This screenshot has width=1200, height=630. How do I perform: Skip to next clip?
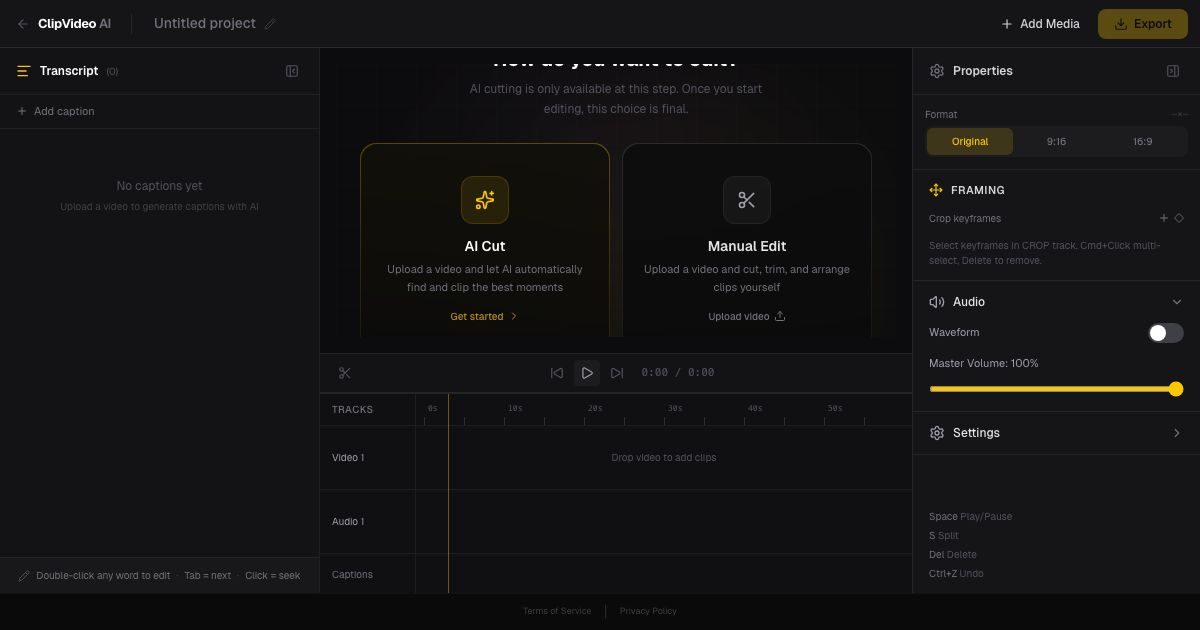pyautogui.click(x=617, y=373)
